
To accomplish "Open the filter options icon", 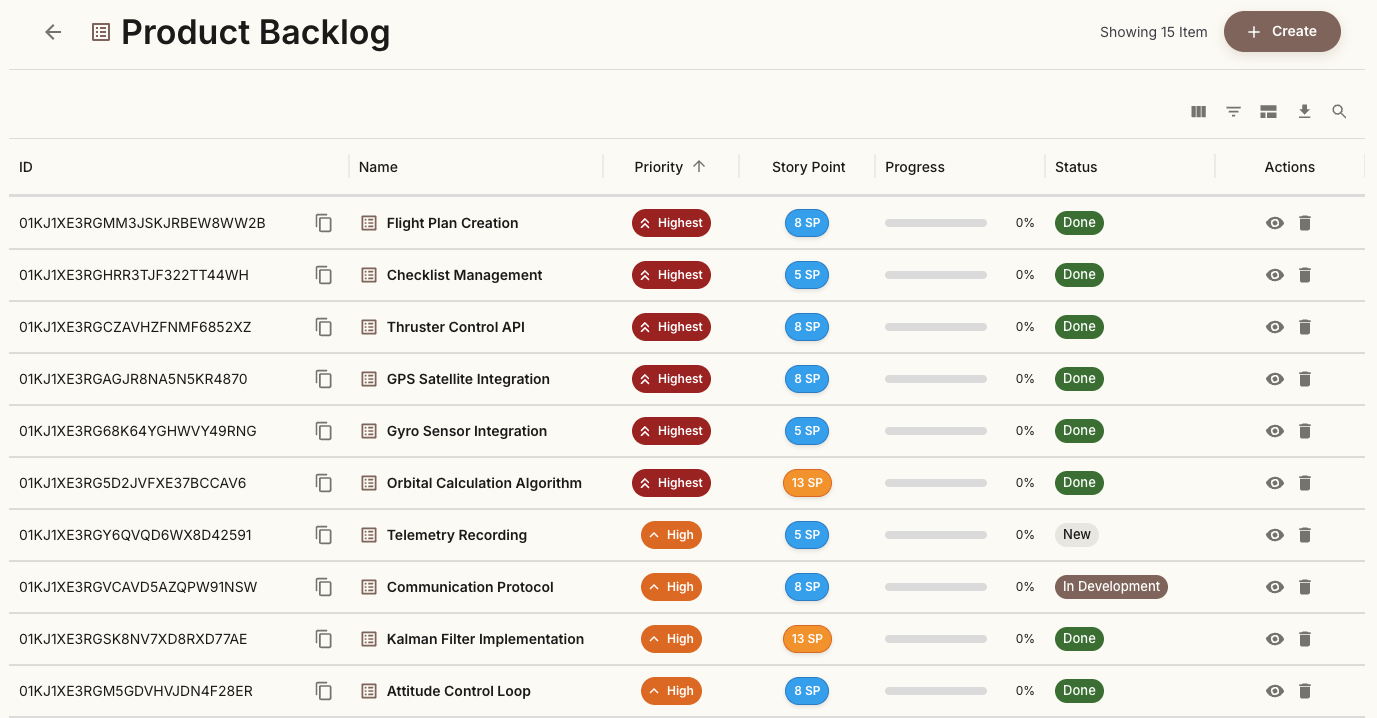I will click(1233, 111).
